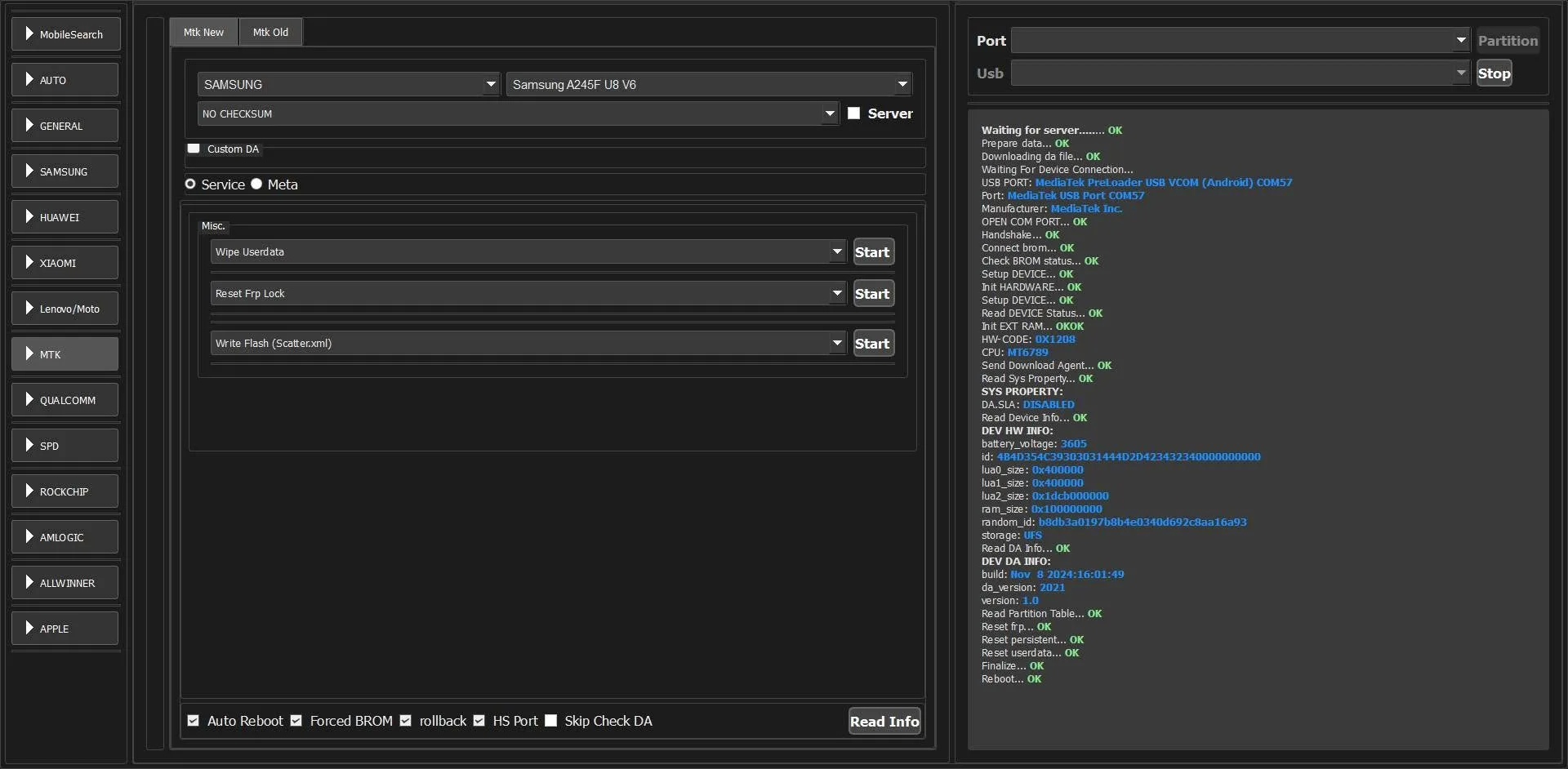1568x769 pixels.
Task: Open the ALLWINNER sidebar section
Action: point(65,583)
